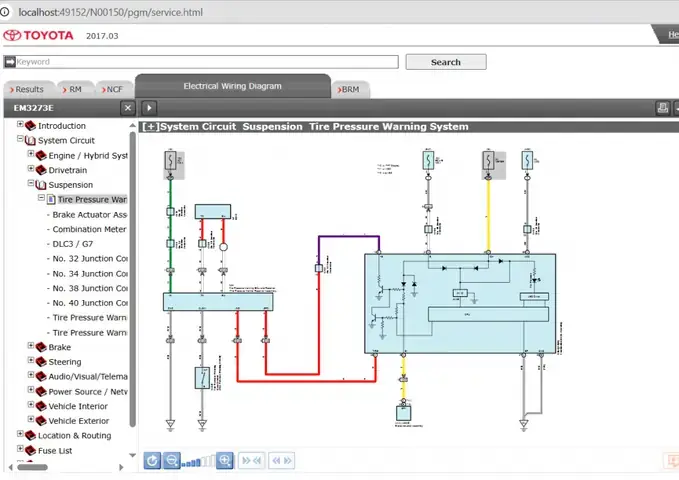Reset diagram view with refresh icon

tap(152, 461)
